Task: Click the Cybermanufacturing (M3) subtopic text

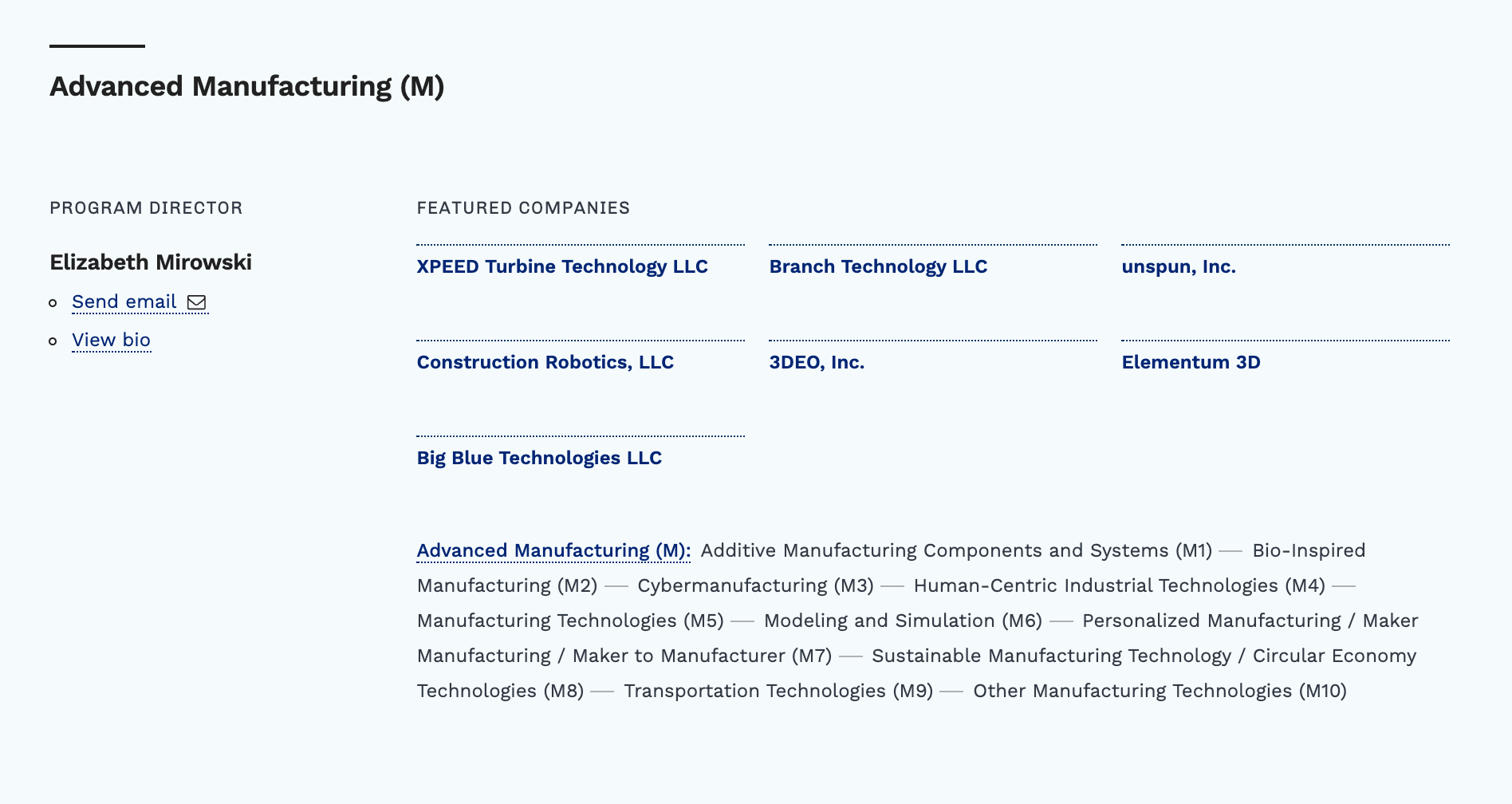Action: (755, 585)
